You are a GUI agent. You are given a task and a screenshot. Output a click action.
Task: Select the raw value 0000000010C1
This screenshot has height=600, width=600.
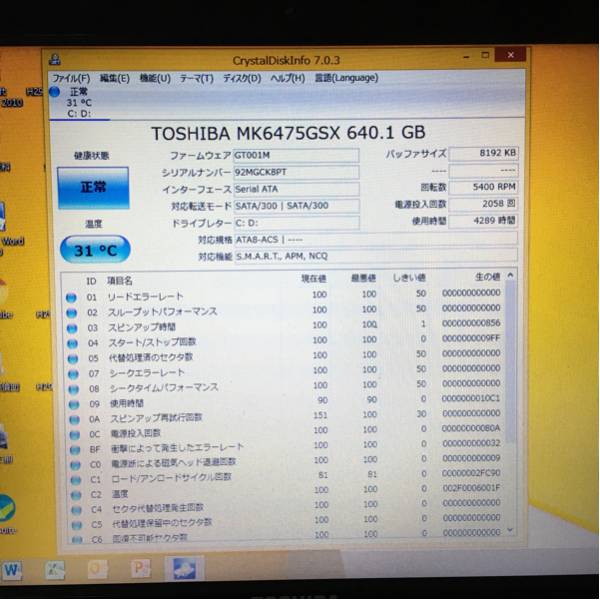[x=471, y=399]
